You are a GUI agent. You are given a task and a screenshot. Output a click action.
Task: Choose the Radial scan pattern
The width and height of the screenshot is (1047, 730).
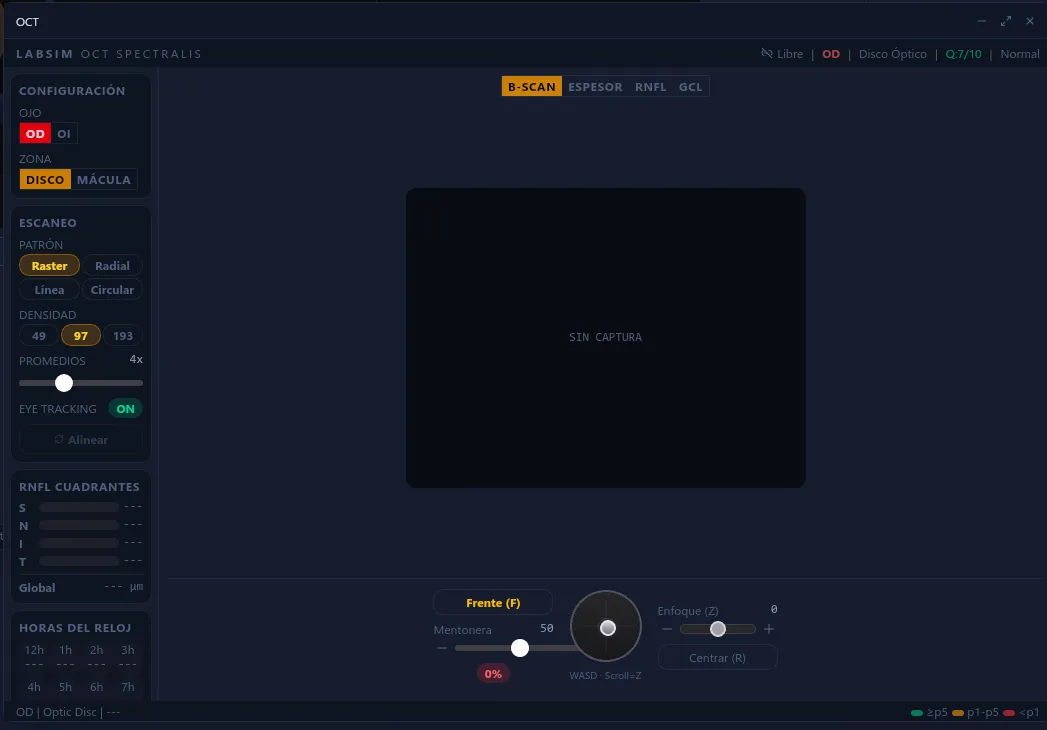[x=112, y=266]
